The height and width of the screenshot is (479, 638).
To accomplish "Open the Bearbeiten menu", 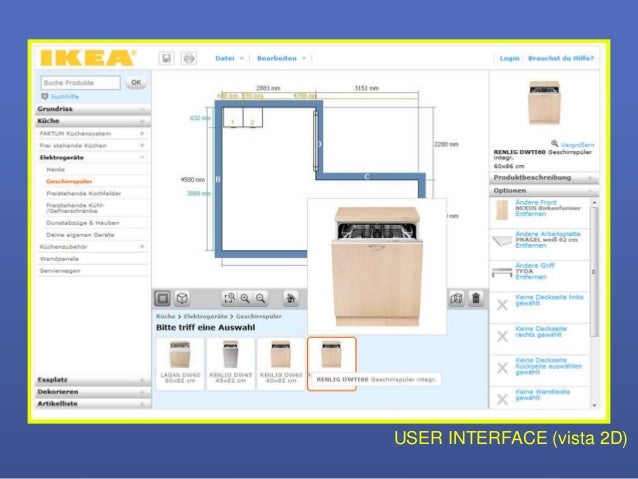I will pyautogui.click(x=281, y=58).
